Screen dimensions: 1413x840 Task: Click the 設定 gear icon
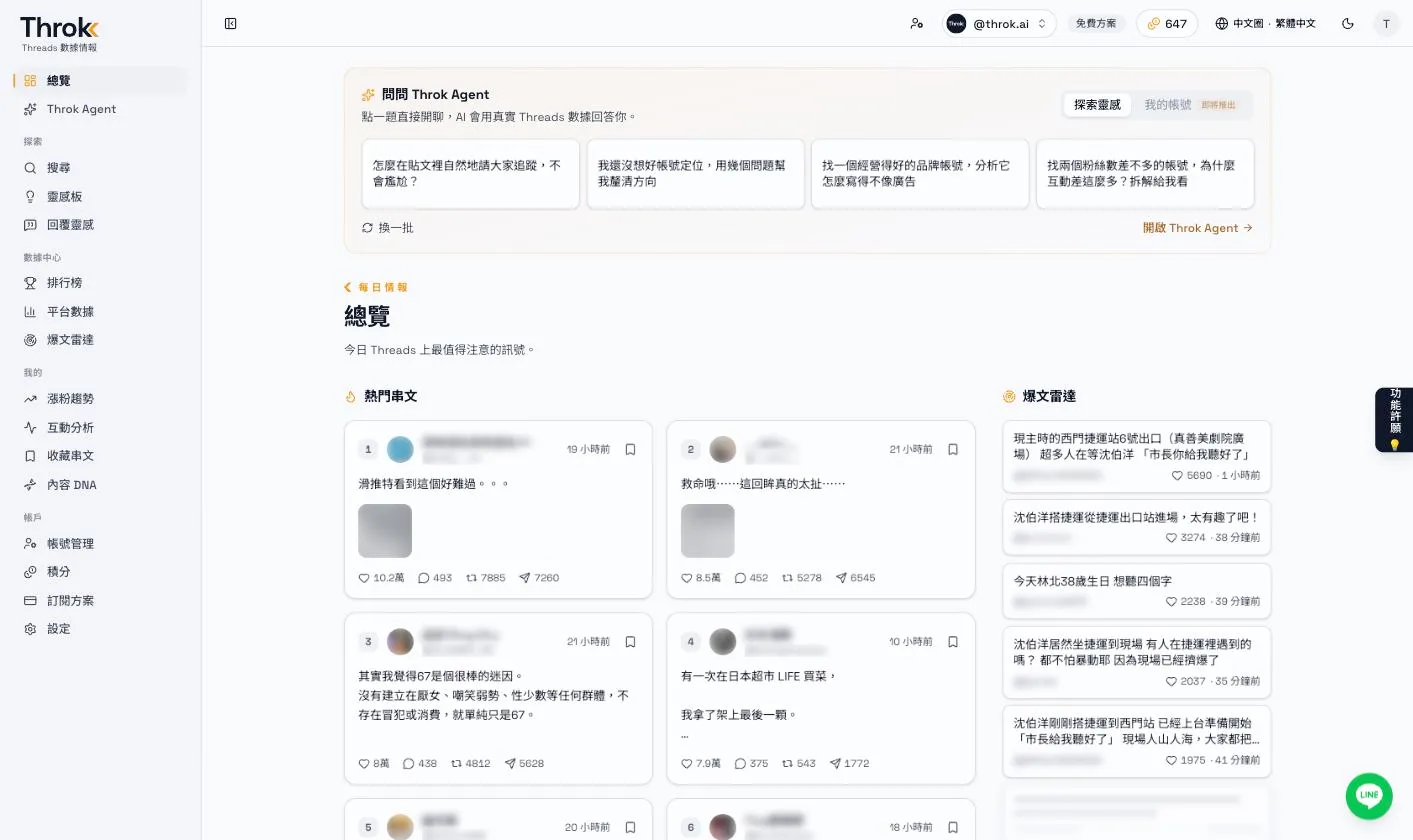point(30,629)
